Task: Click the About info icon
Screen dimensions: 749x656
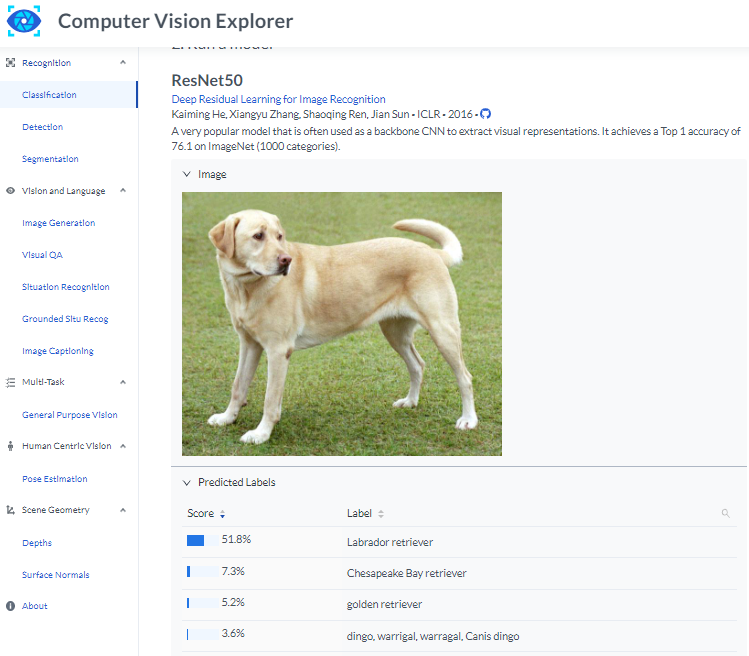Action: click(x=10, y=606)
